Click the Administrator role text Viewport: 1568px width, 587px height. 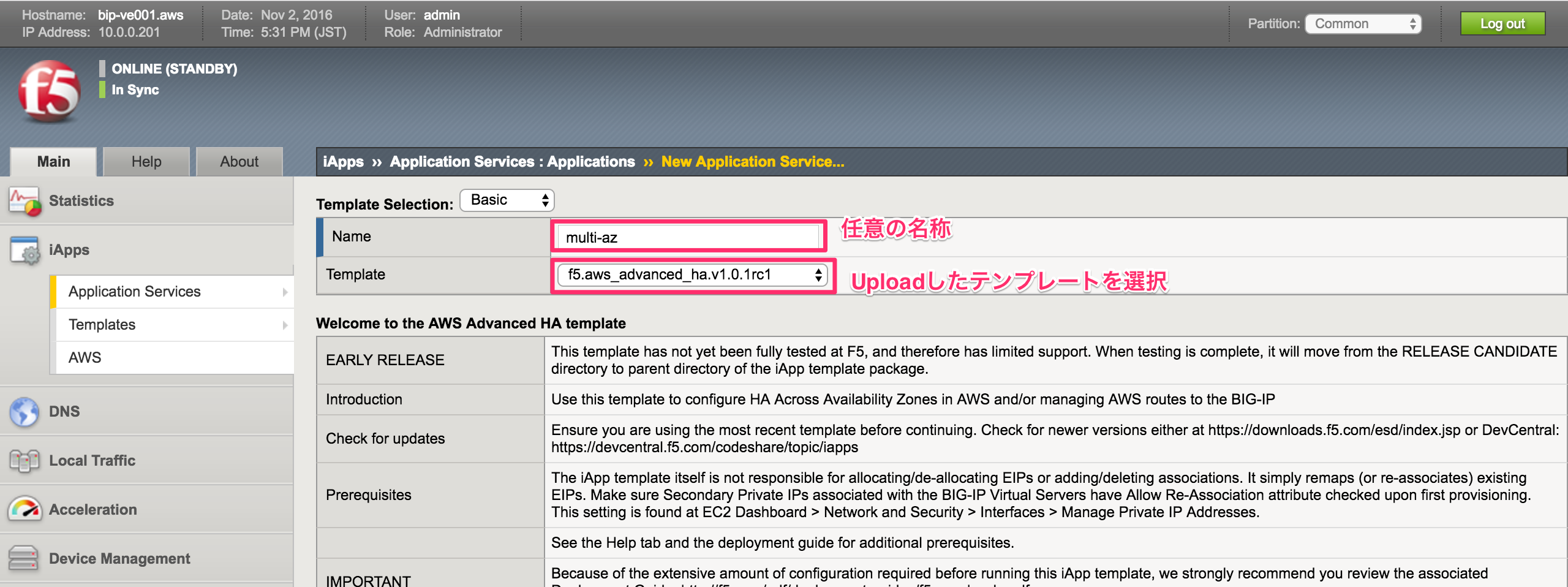click(x=463, y=32)
